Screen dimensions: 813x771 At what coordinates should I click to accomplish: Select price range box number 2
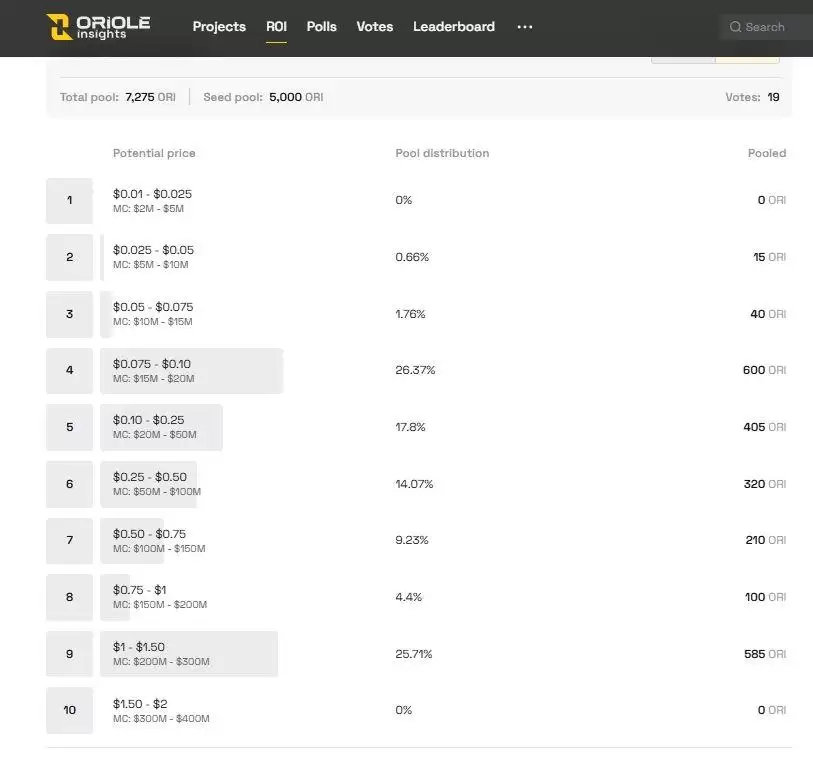click(69, 257)
